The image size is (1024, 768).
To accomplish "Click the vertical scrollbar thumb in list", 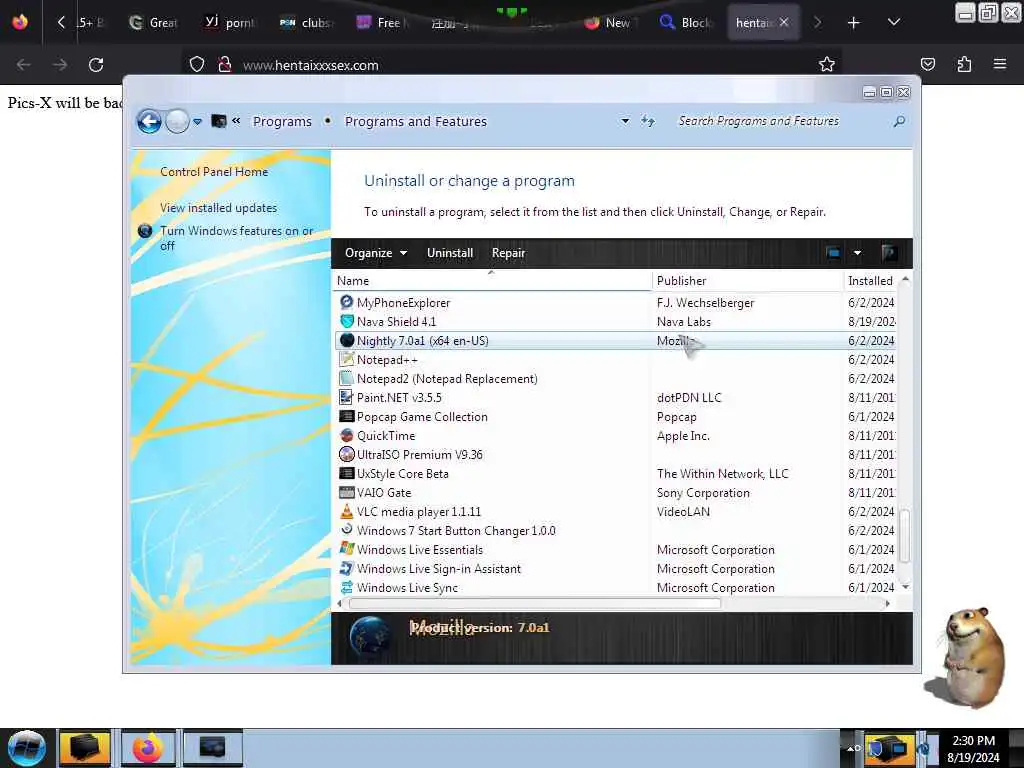I will pyautogui.click(x=904, y=536).
